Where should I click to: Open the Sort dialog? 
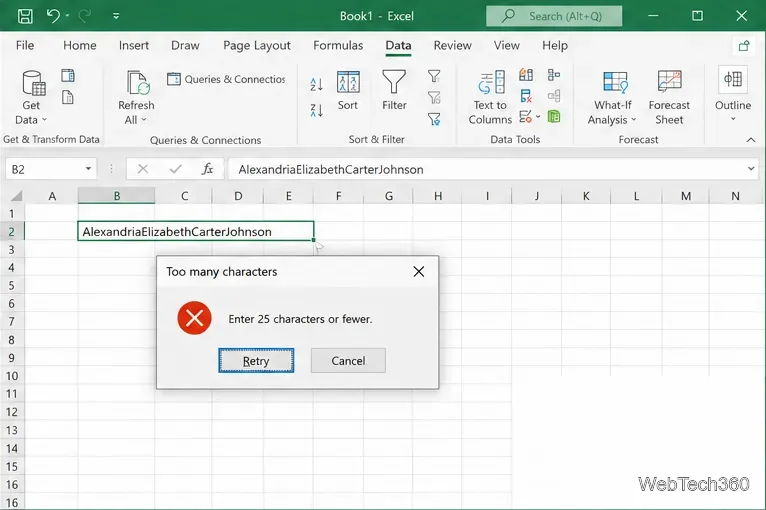(348, 91)
